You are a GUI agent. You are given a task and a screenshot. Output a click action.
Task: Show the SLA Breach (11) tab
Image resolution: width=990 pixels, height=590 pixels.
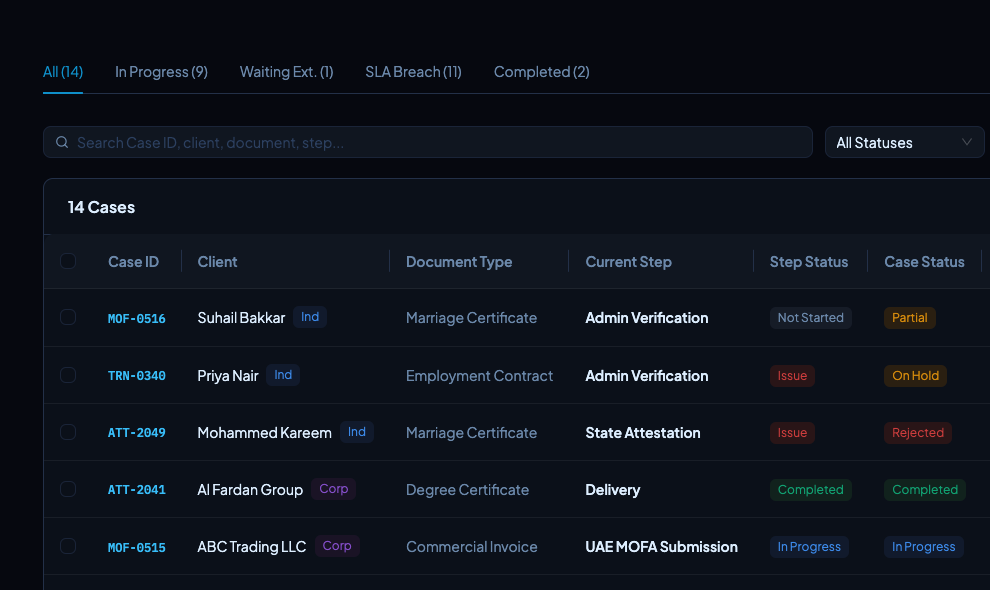coord(413,72)
